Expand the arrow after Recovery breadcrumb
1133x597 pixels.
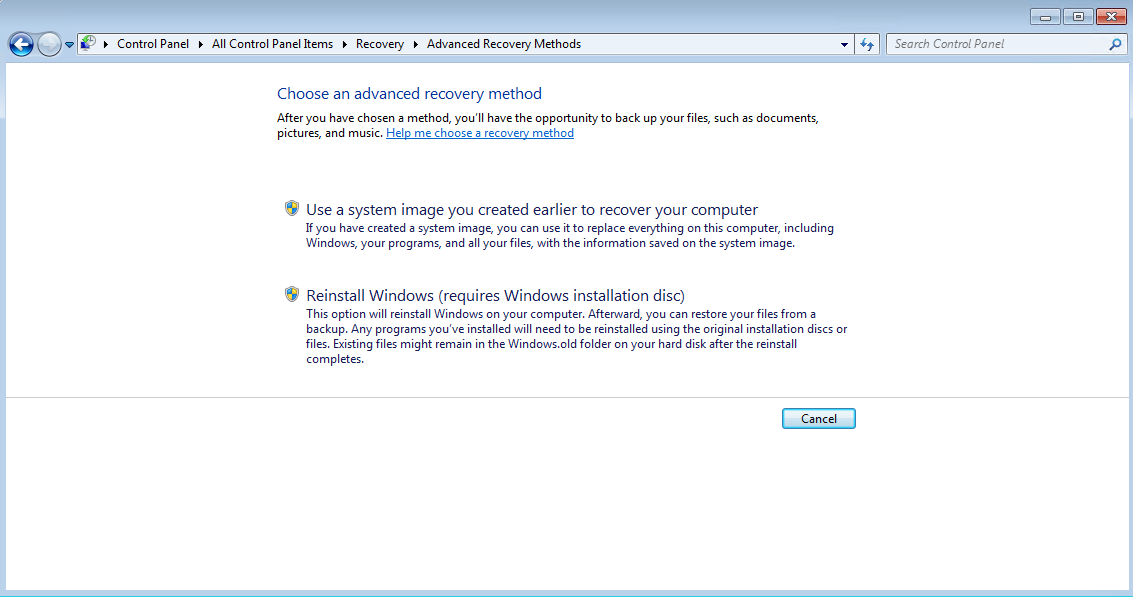click(415, 44)
